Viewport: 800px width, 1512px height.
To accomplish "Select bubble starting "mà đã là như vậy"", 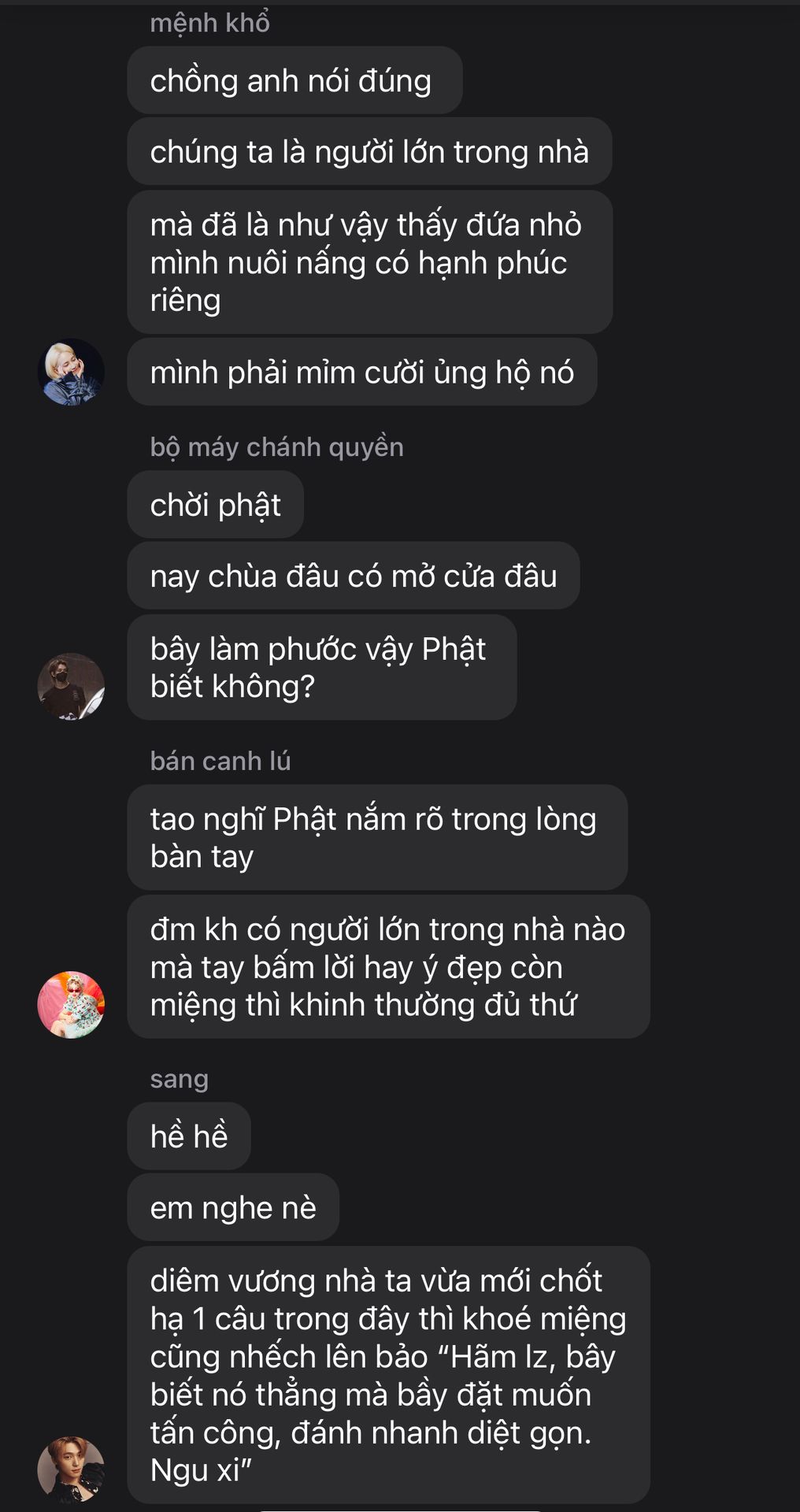I will point(370,262).
